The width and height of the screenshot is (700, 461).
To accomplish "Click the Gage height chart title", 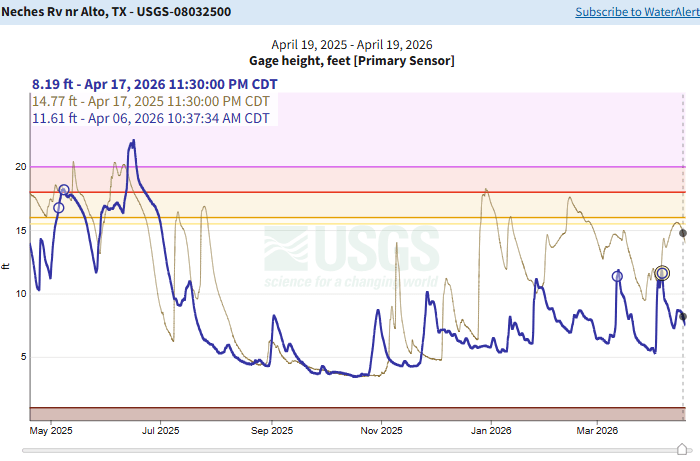I will tap(352, 61).
